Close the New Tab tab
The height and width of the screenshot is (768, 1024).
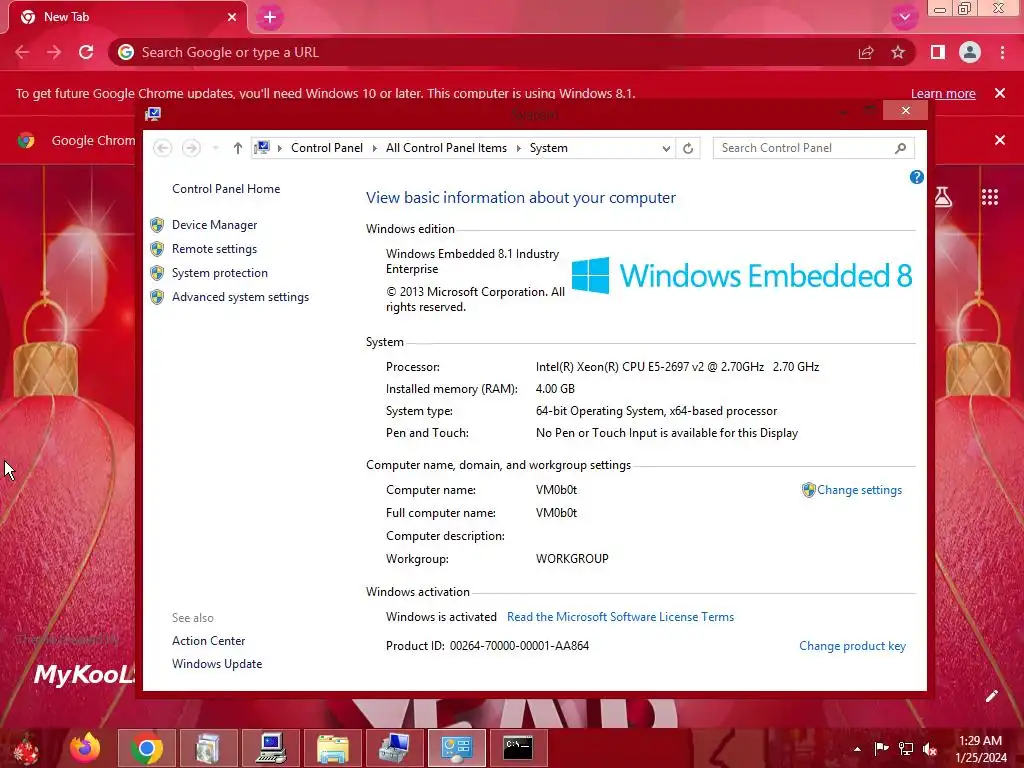click(x=232, y=17)
